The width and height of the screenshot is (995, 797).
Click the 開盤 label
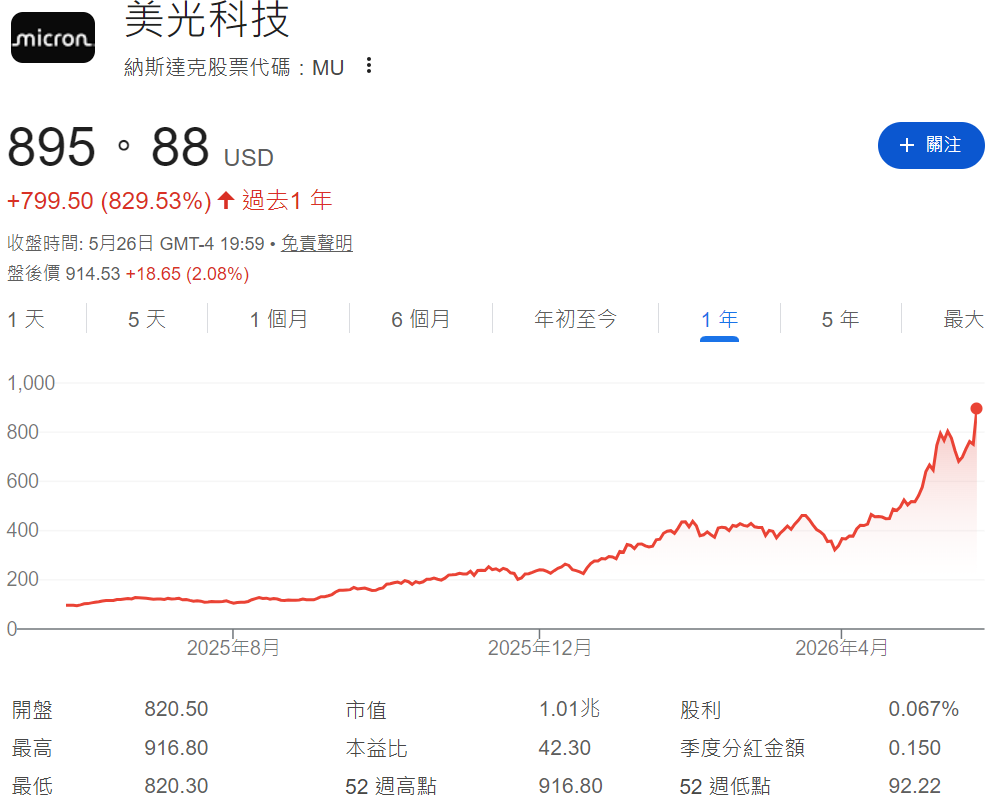32,709
